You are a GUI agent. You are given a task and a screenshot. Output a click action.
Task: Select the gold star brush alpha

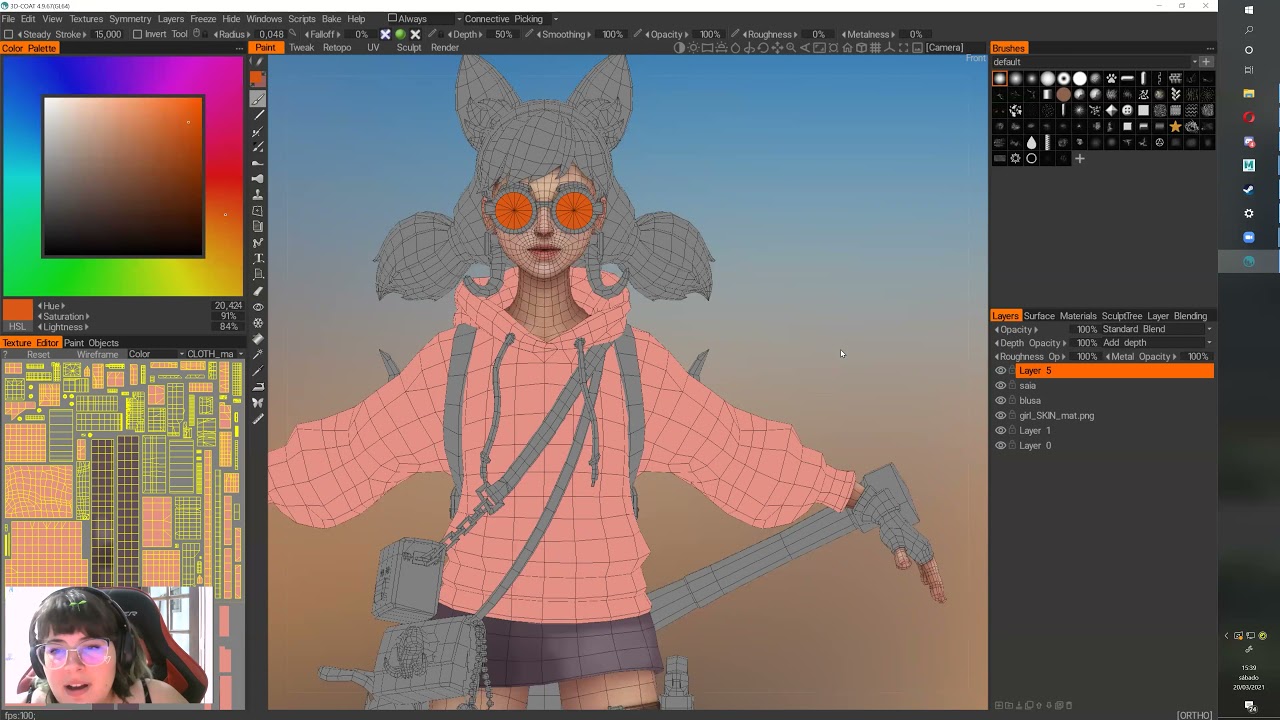click(1175, 127)
